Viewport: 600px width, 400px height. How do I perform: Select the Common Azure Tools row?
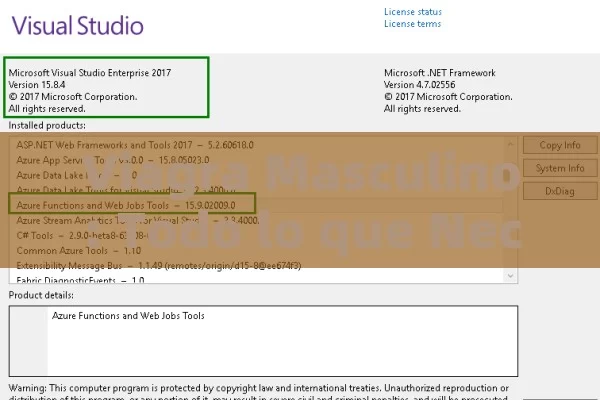click(x=256, y=251)
